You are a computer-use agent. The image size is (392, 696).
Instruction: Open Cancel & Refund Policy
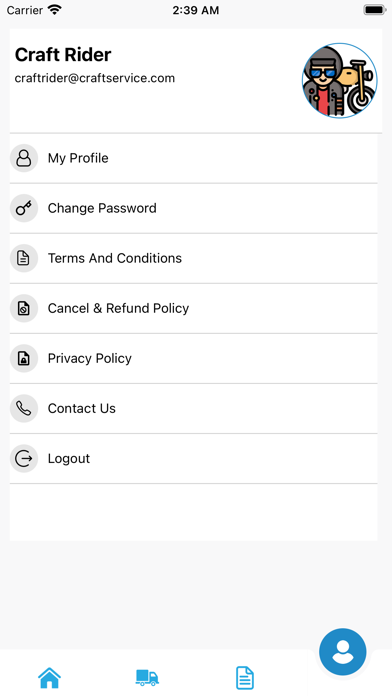[194, 308]
